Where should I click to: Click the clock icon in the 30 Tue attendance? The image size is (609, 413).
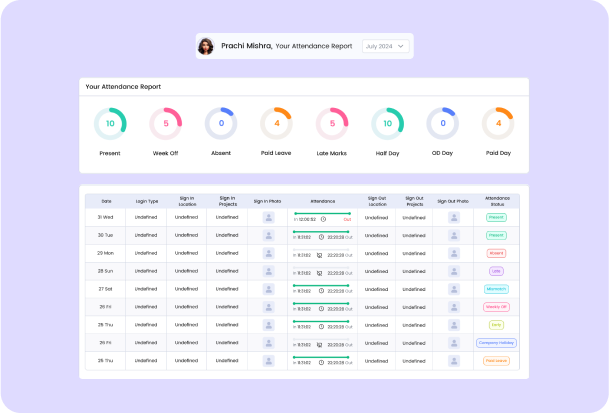click(321, 237)
